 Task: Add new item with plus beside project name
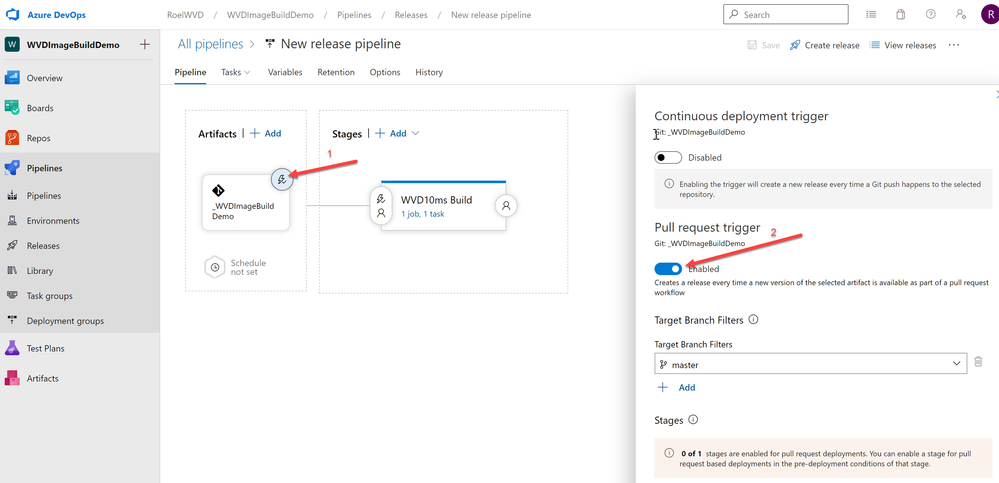click(x=145, y=45)
